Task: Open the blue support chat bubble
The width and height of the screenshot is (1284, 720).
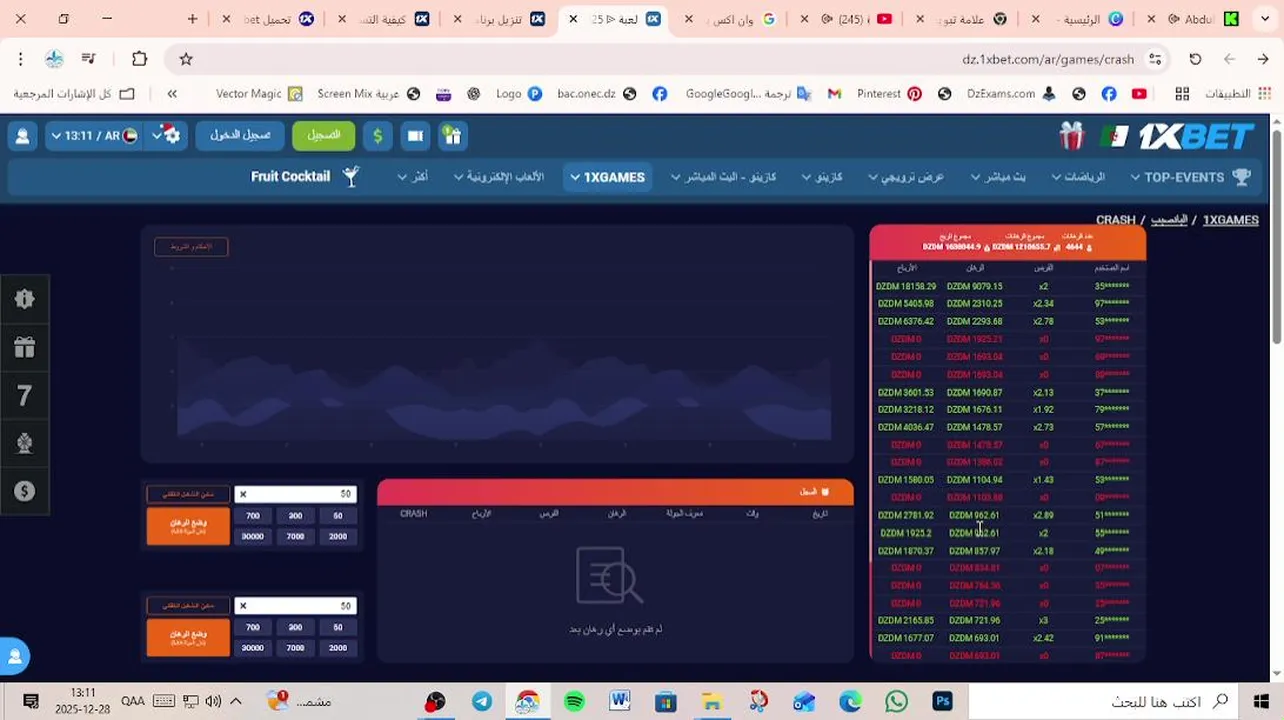Action: pyautogui.click(x=14, y=656)
